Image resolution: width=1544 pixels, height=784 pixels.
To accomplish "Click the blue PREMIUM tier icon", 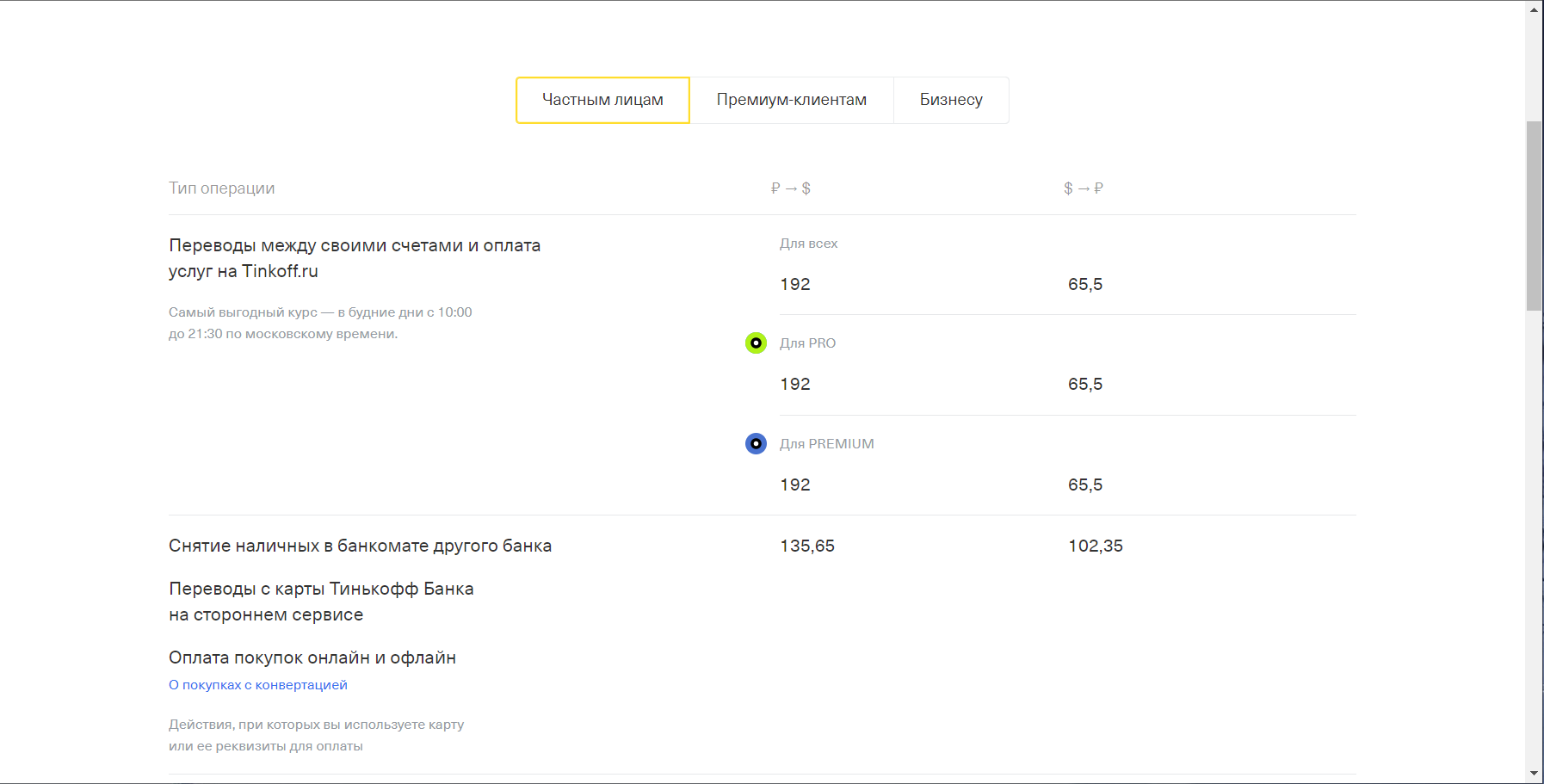I will point(756,444).
